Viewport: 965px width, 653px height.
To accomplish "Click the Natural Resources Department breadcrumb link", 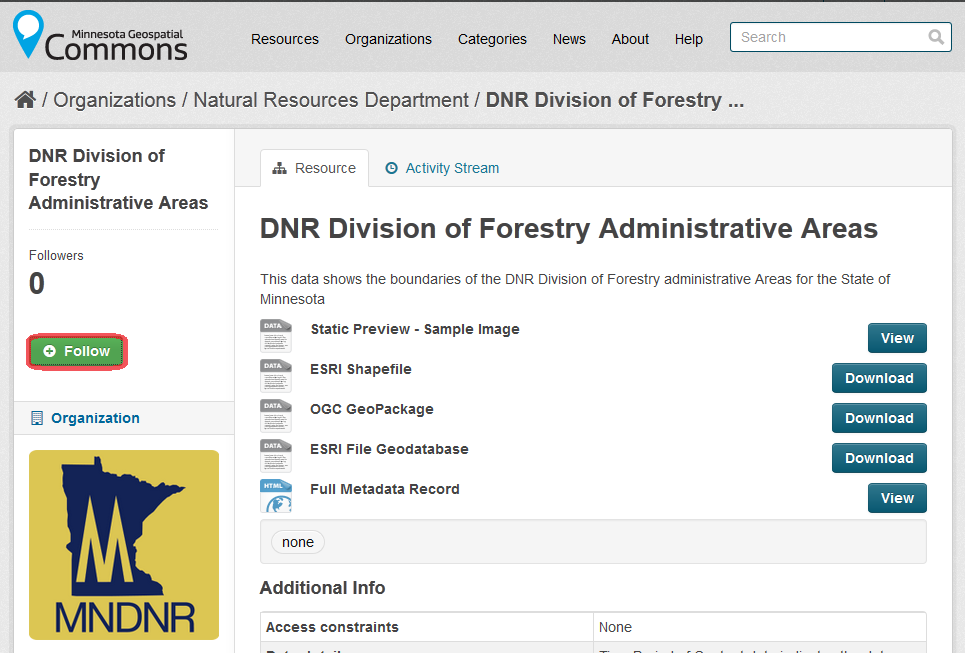I will [331, 100].
